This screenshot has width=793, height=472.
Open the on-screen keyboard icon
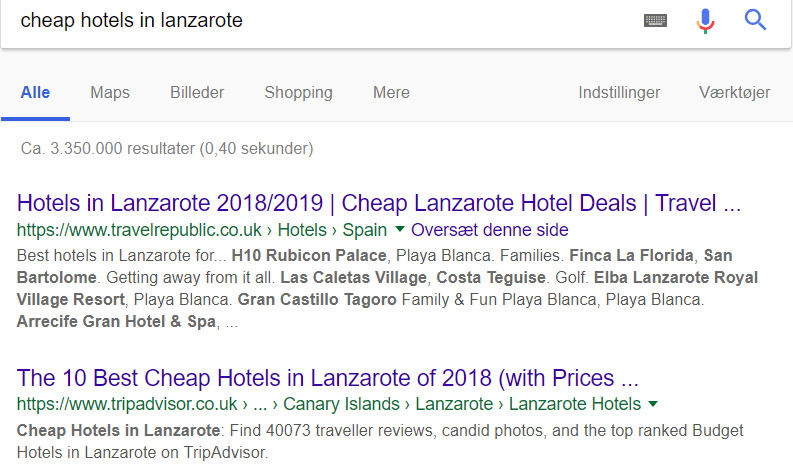tap(655, 20)
